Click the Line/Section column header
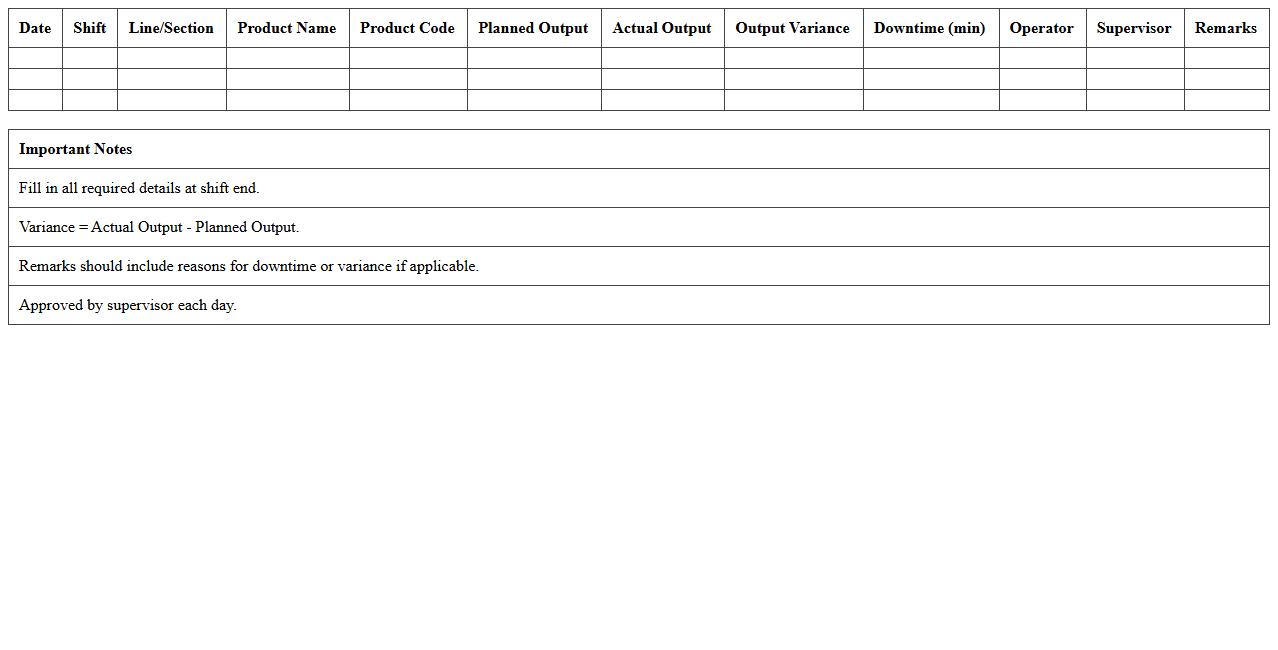Viewport: 1278px width, 650px height. tap(171, 28)
